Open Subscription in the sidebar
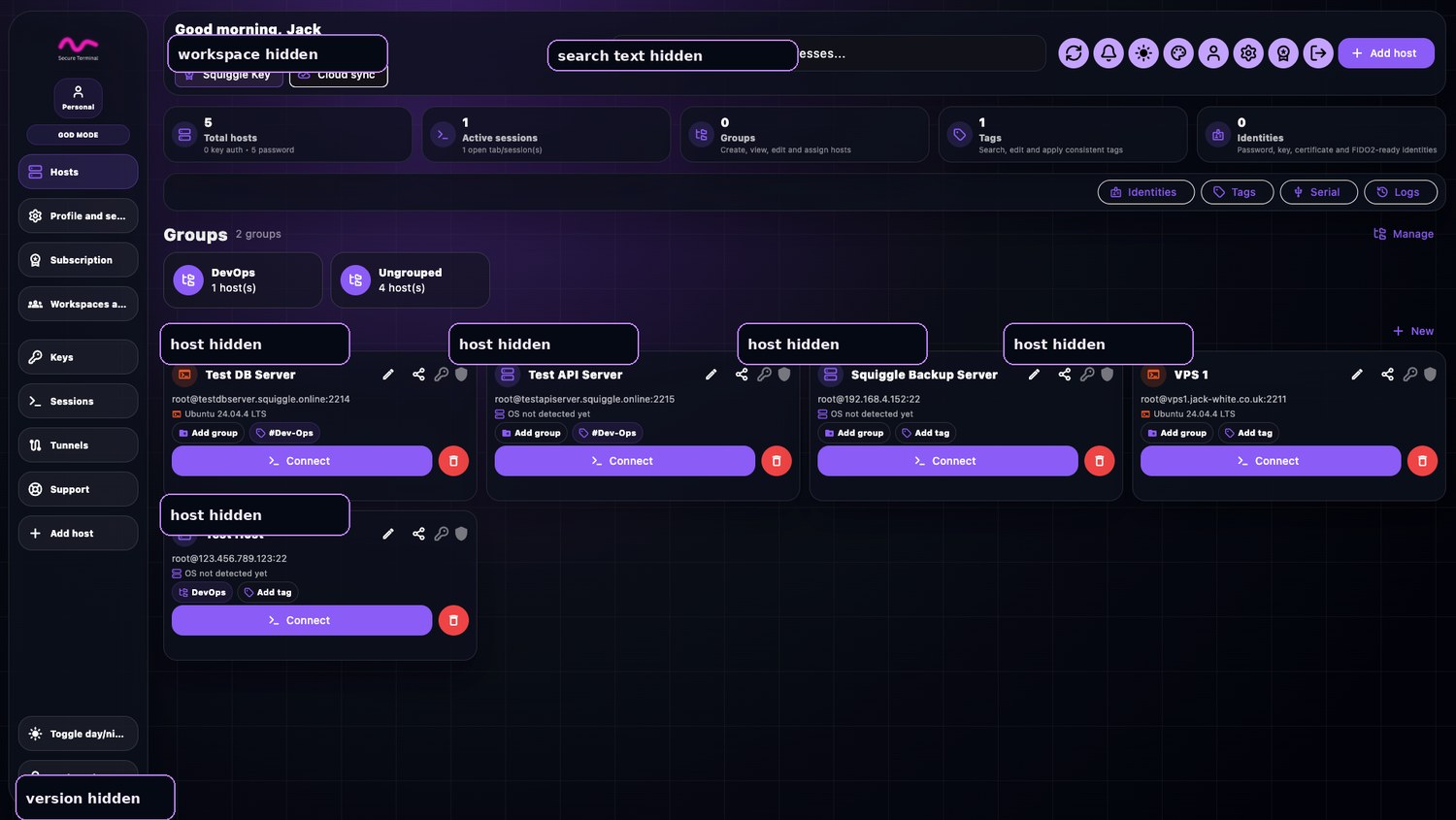 pyautogui.click(x=78, y=260)
